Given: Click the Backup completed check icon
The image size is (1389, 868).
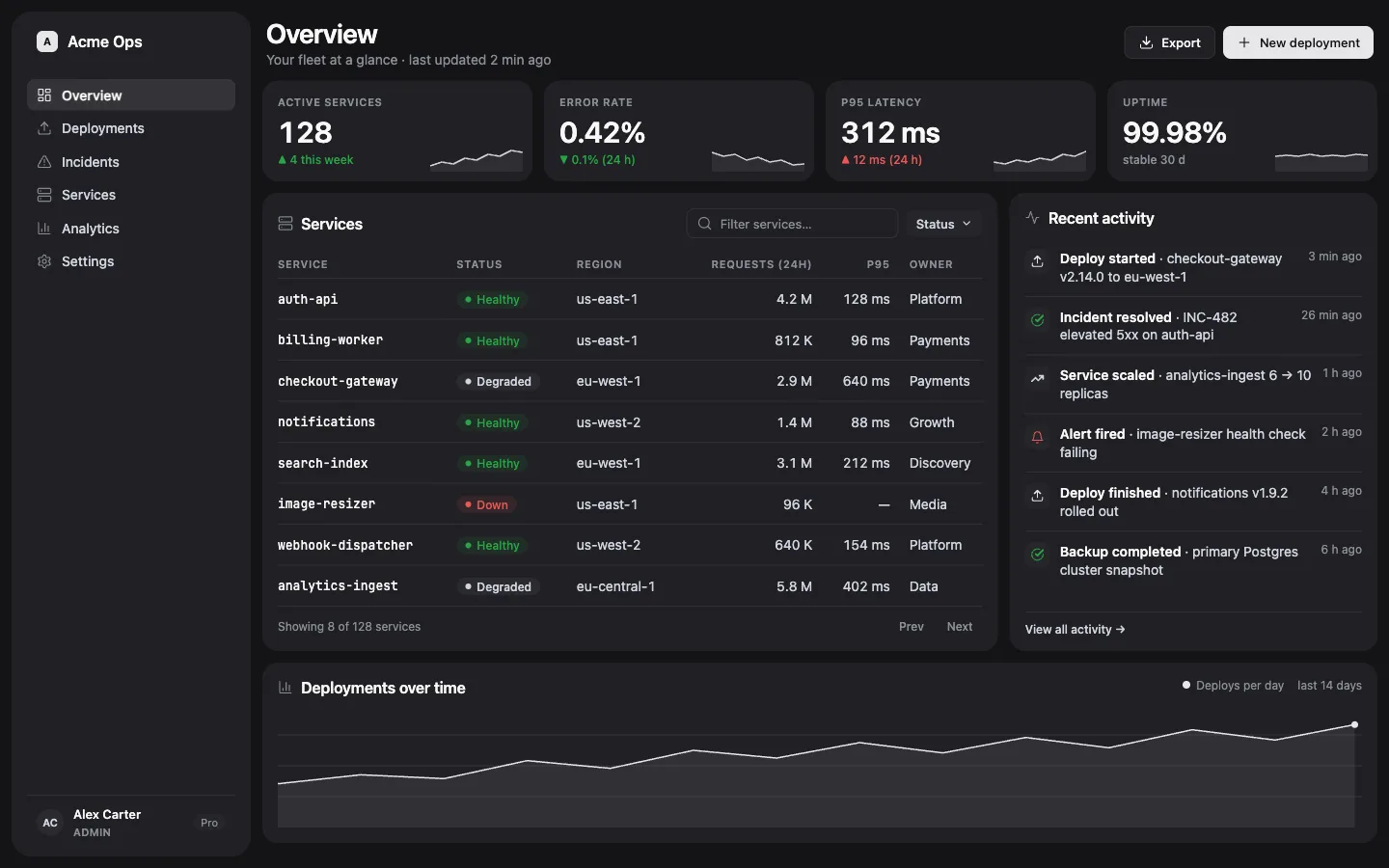Looking at the screenshot, I should point(1038,555).
